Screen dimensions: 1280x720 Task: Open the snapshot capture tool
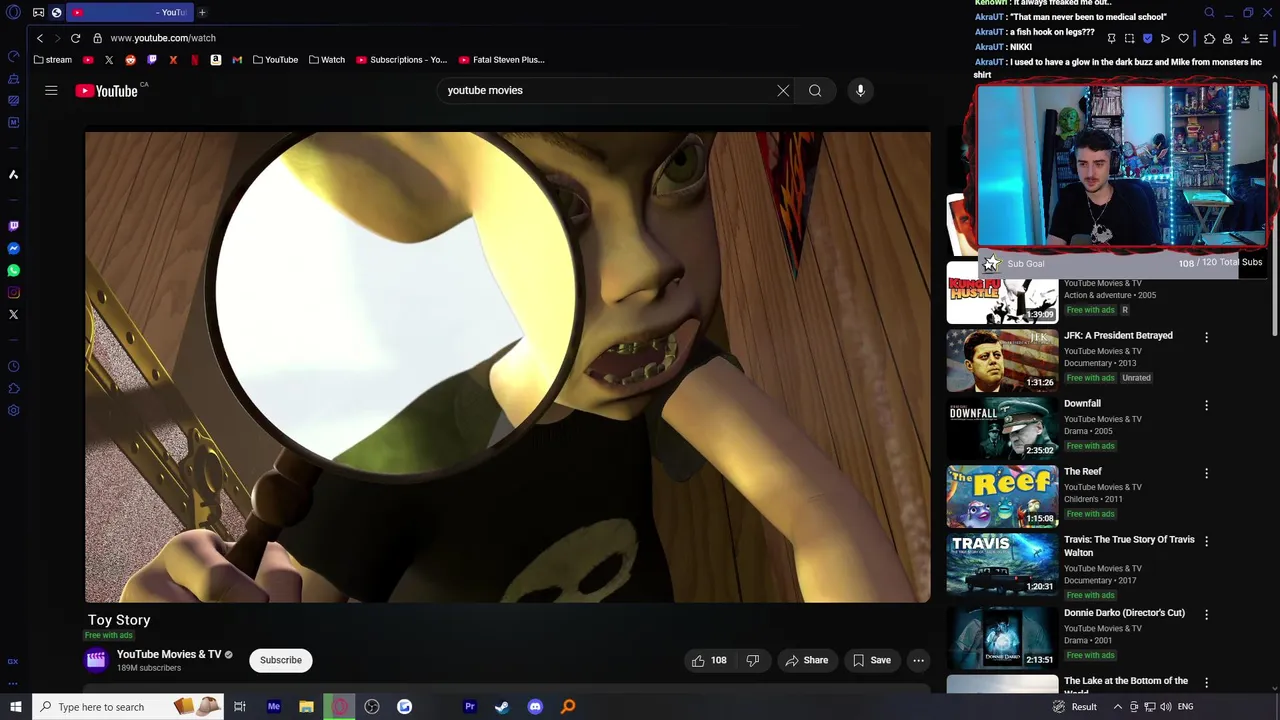[1129, 38]
